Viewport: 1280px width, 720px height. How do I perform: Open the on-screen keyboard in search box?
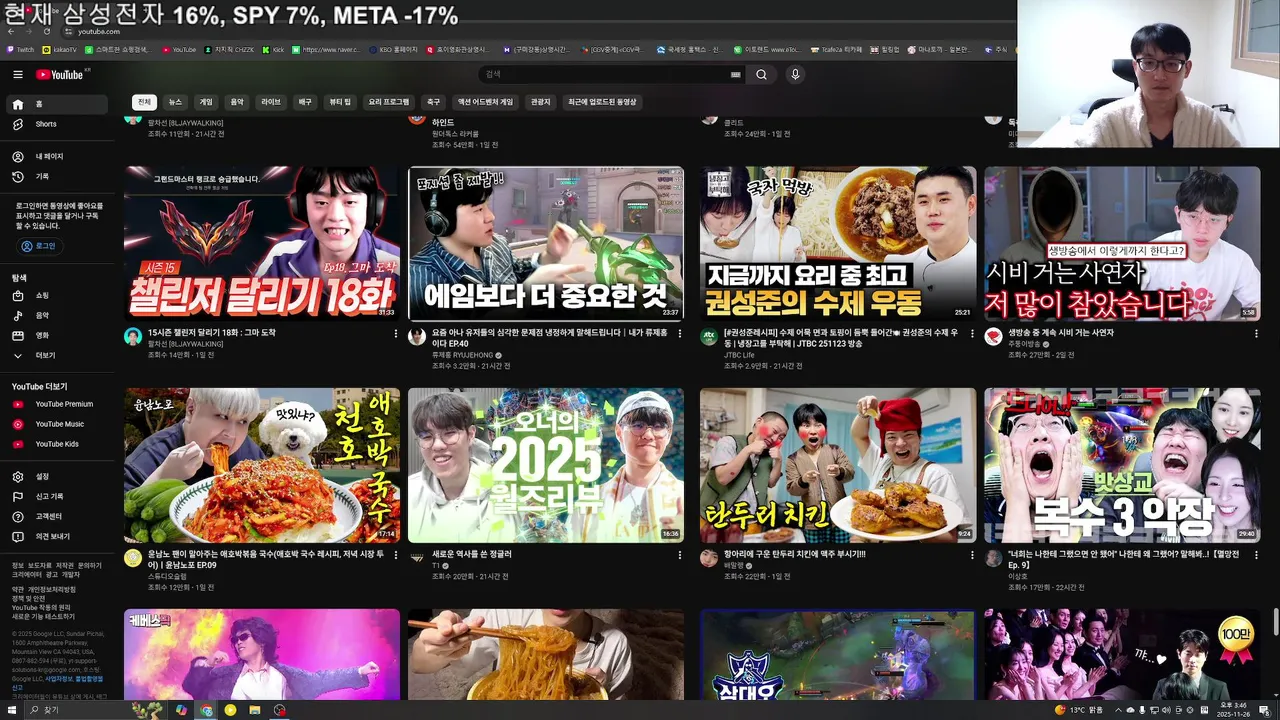click(x=736, y=75)
